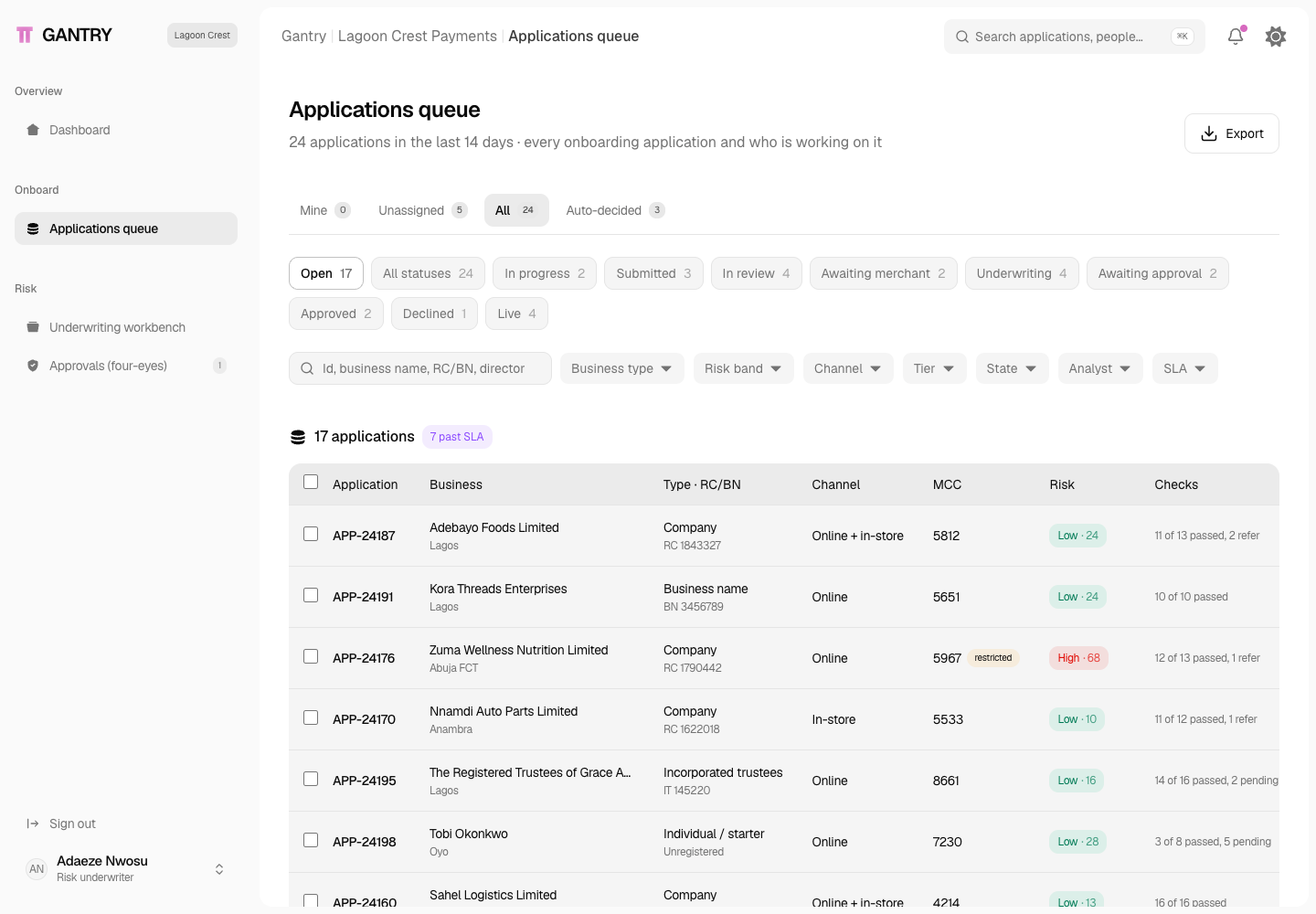
Task: Click the High · 68 risk badge
Action: 1078,658
